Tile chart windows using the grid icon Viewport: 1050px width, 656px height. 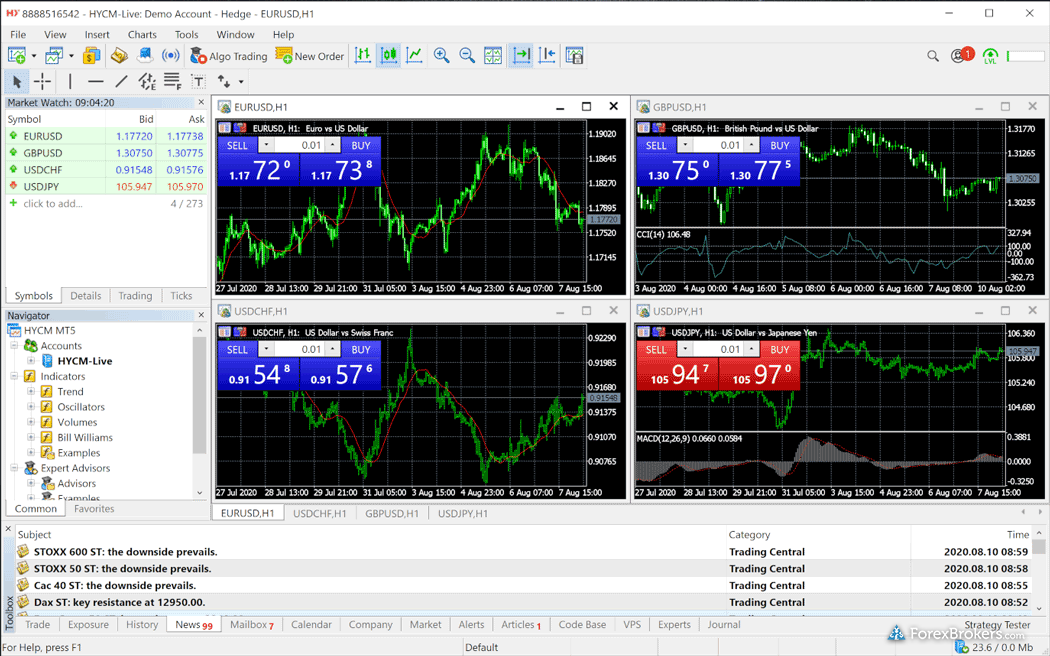[x=493, y=56]
